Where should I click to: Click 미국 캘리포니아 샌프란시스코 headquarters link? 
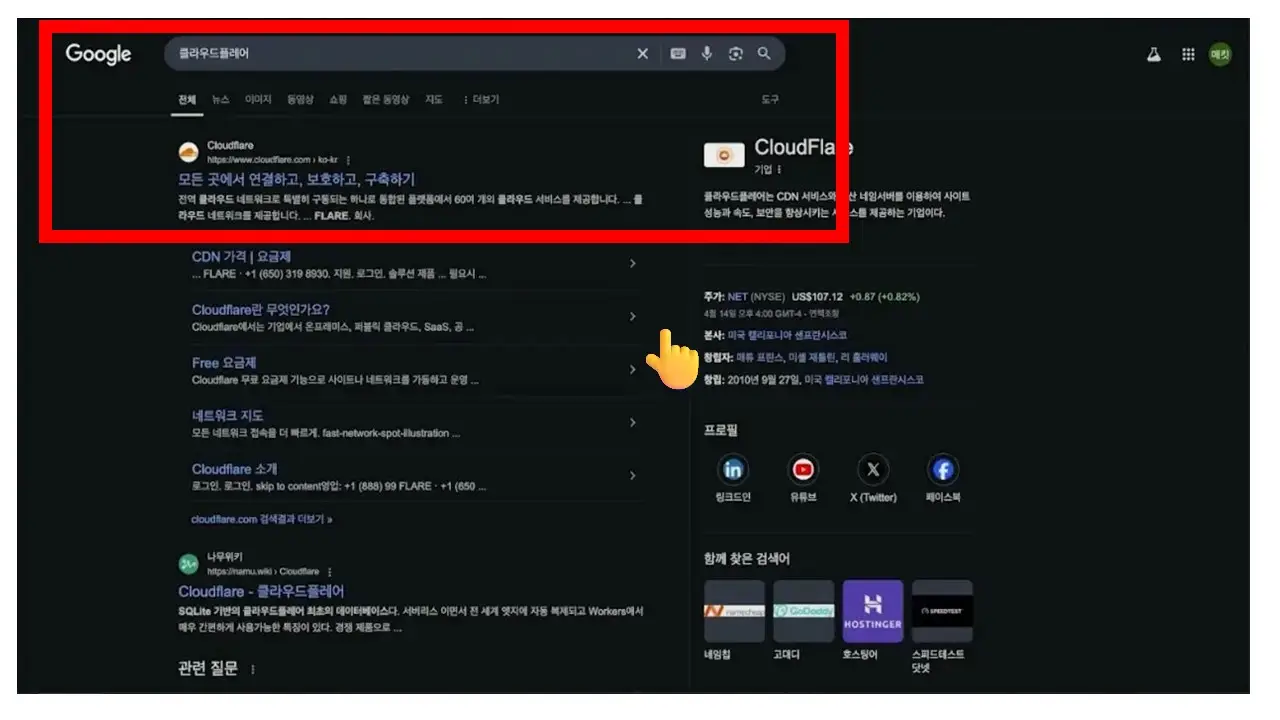pos(787,335)
